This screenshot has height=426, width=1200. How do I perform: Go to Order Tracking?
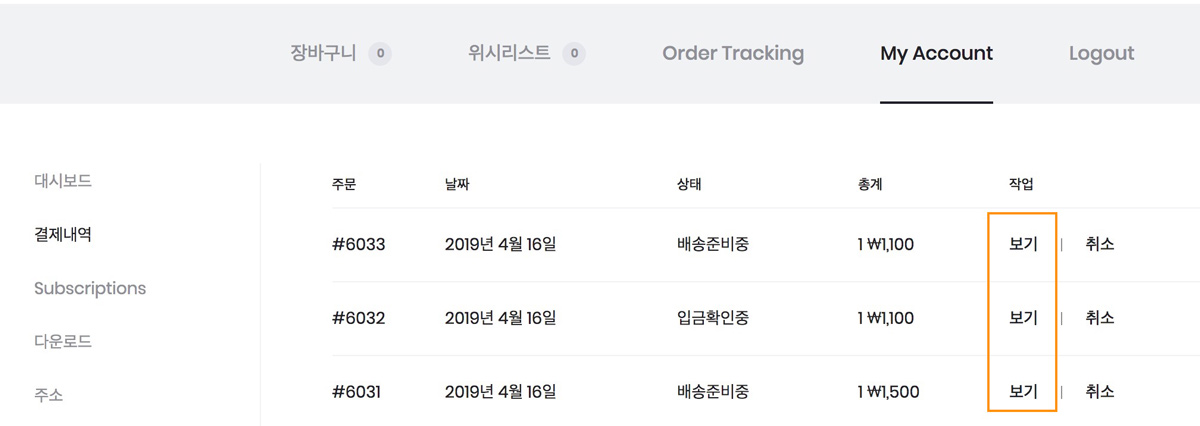[x=733, y=53]
